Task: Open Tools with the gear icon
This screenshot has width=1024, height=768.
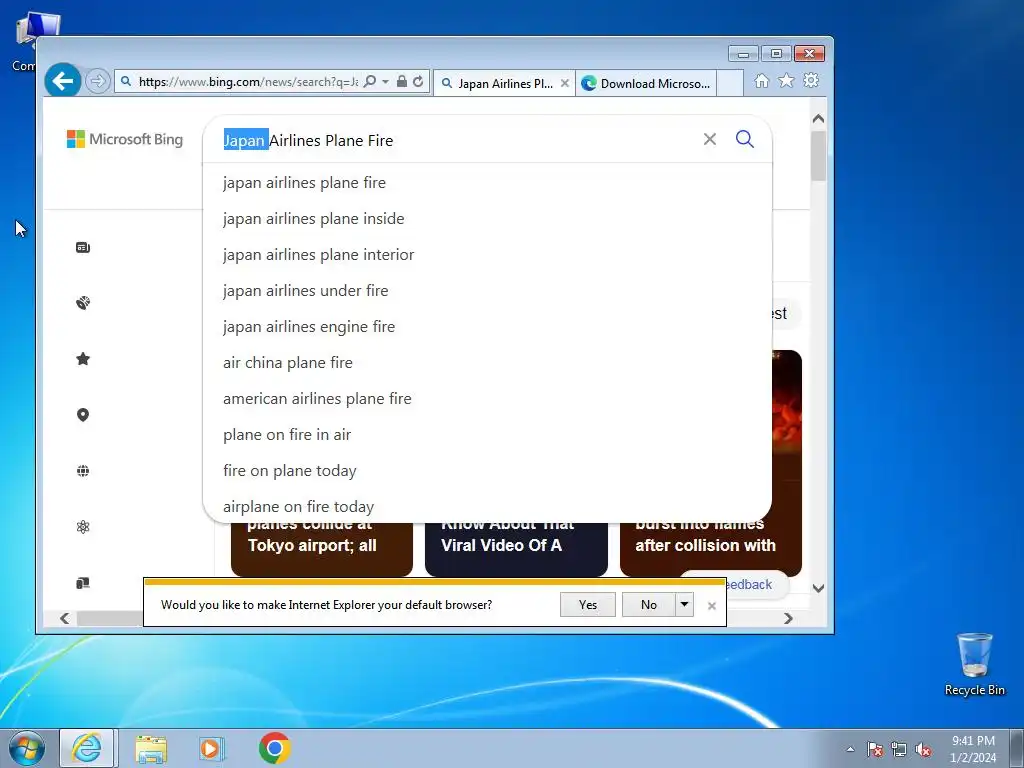Action: tap(811, 80)
